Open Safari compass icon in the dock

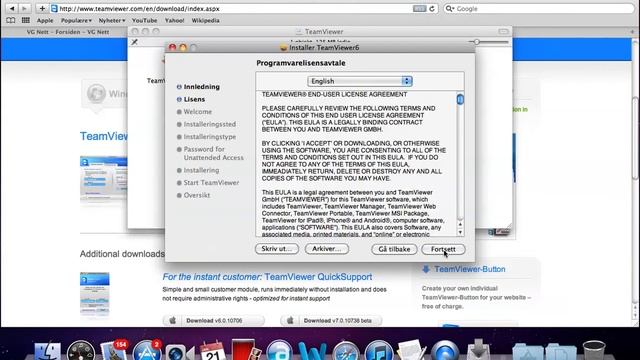346,350
